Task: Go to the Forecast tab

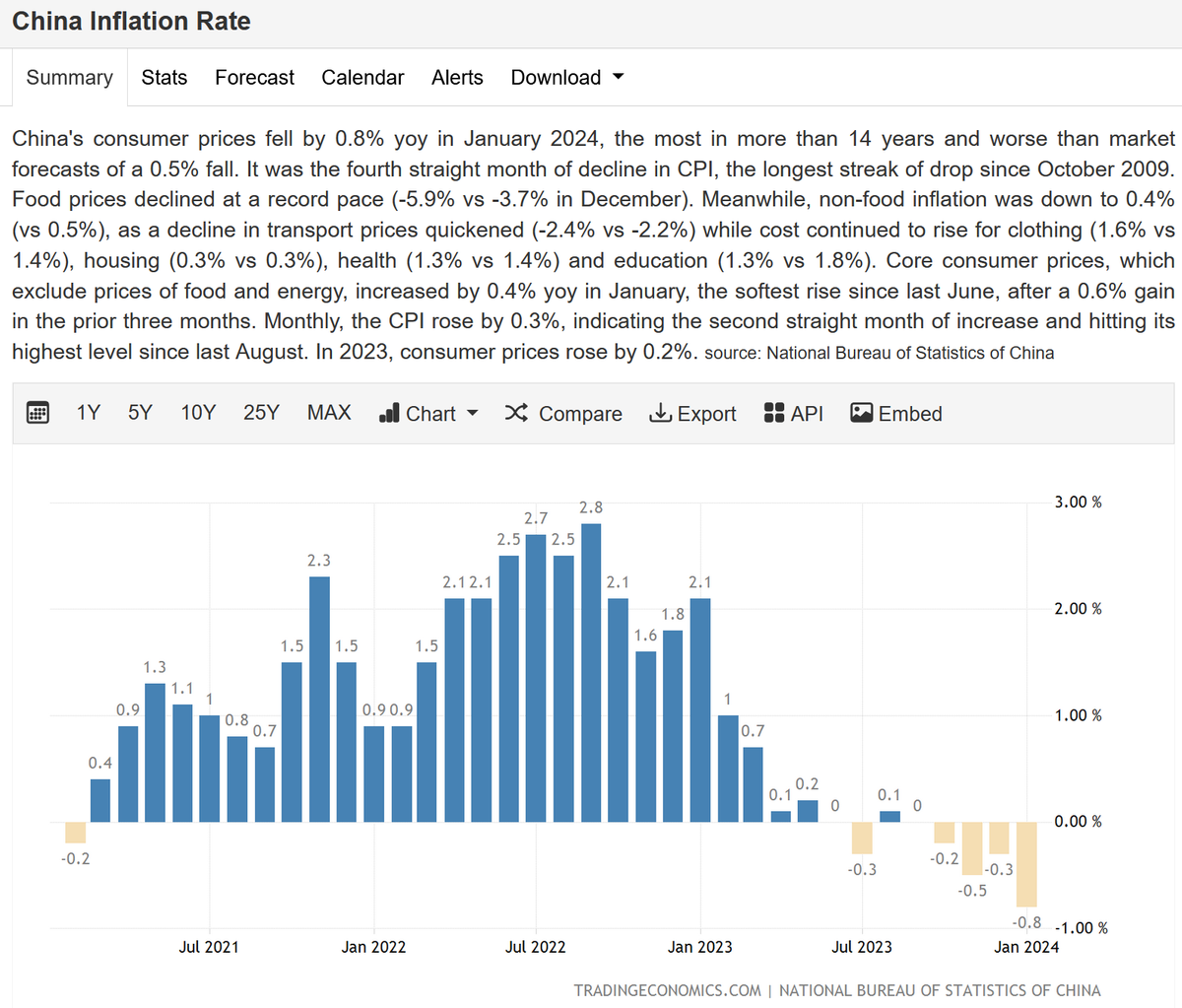Action: pyautogui.click(x=255, y=78)
